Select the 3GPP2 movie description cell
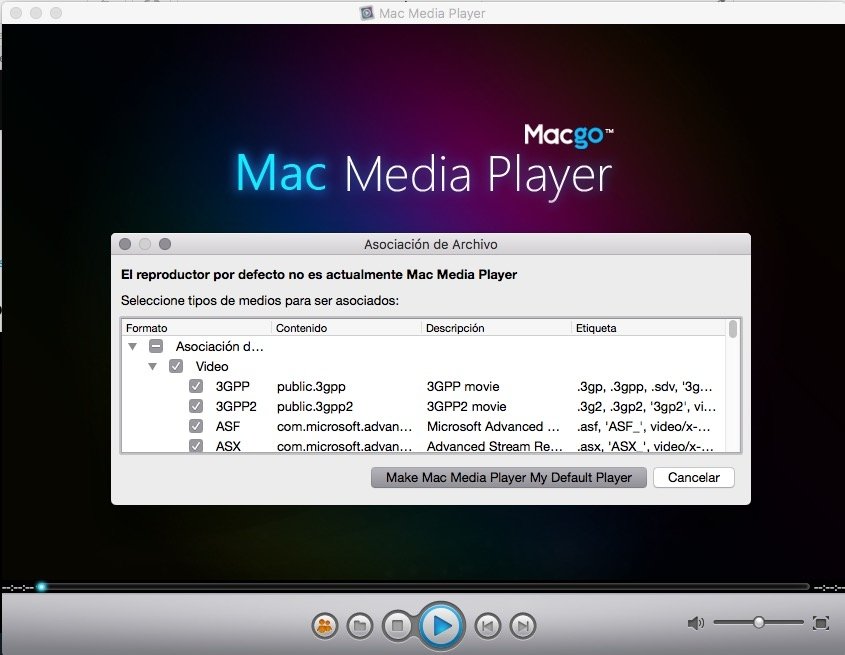The height and width of the screenshot is (655, 845). coord(467,406)
